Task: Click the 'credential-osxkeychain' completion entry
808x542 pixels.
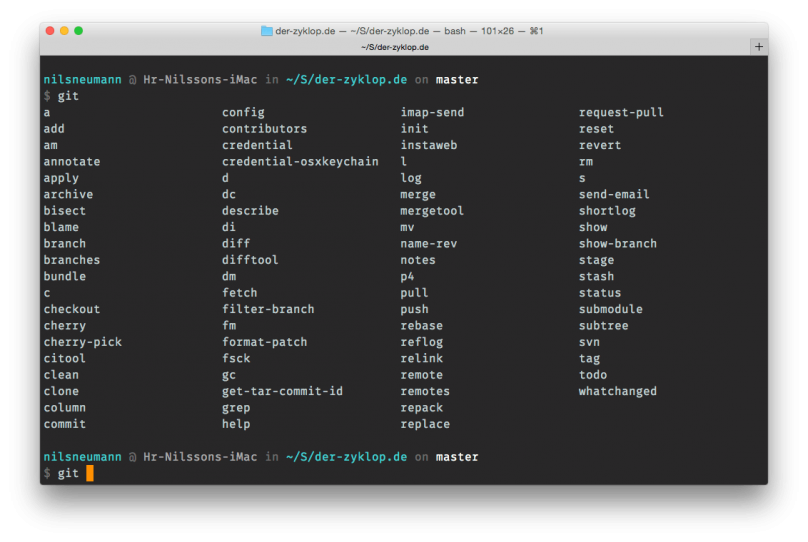Action: click(300, 162)
